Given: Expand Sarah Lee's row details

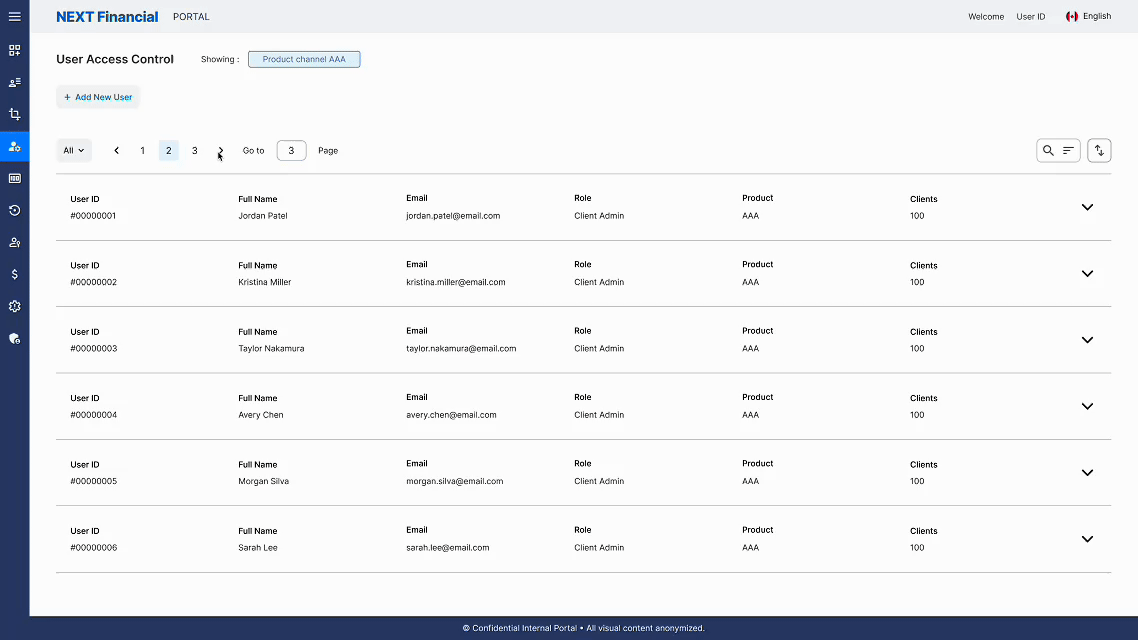Looking at the screenshot, I should 1087,539.
